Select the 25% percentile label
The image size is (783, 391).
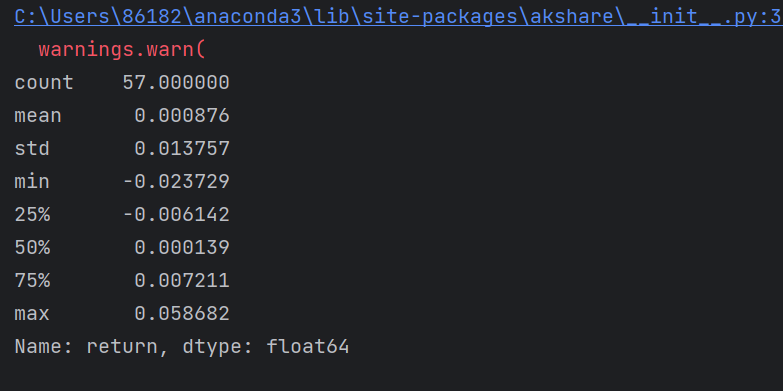click(32, 215)
